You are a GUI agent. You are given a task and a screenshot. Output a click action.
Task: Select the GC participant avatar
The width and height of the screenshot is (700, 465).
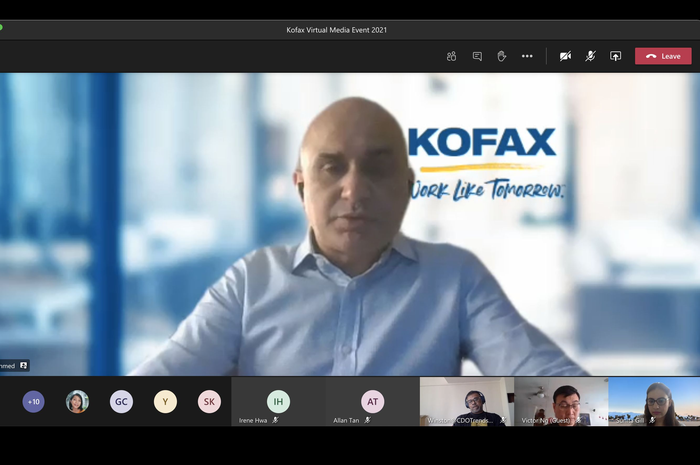tap(121, 402)
